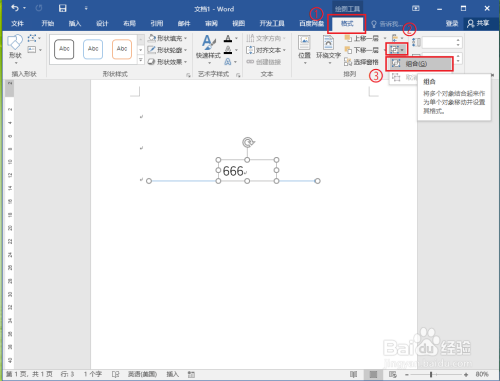Apply the black-outlined Abc shape style

64,49
